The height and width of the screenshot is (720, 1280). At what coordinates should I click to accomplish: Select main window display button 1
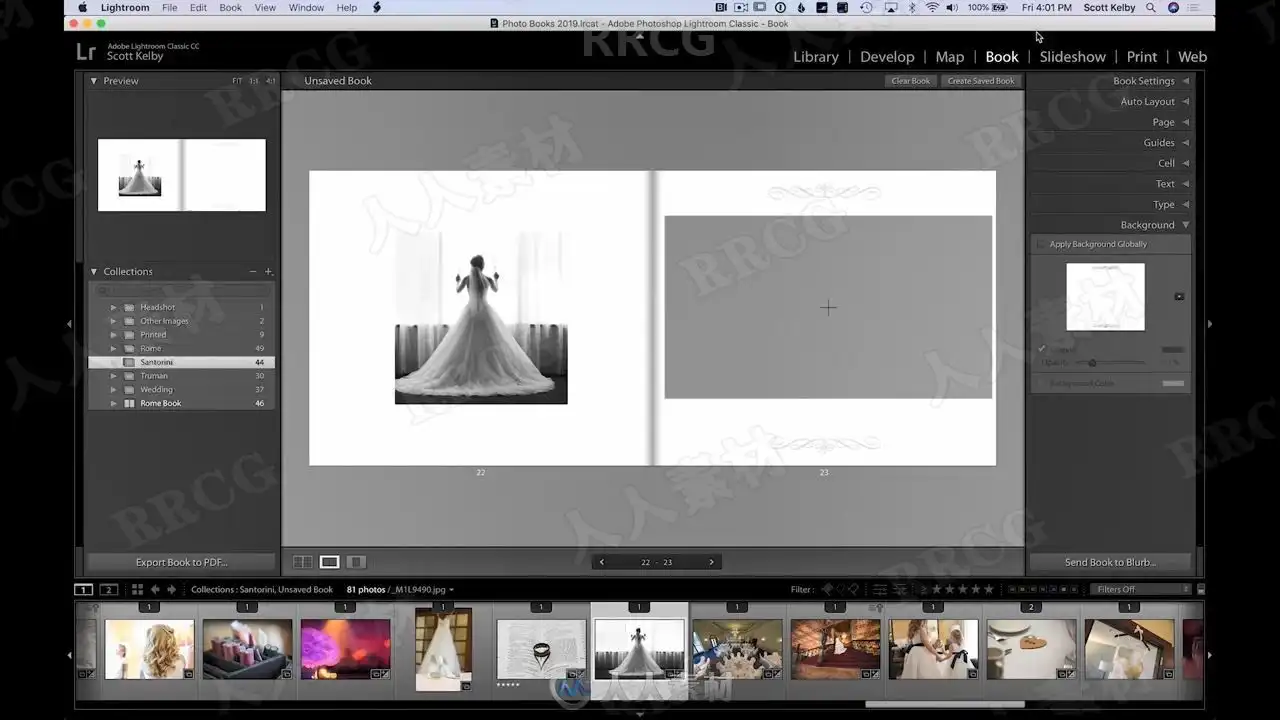tap(84, 590)
